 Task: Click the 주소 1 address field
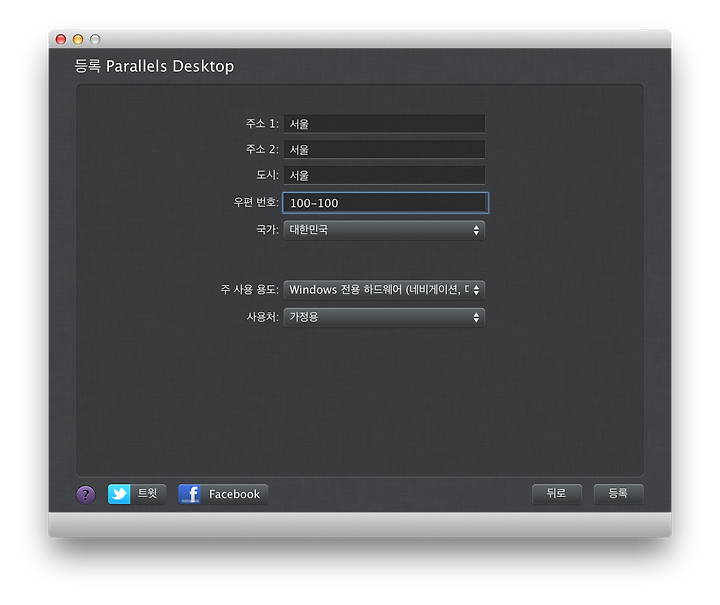tap(384, 124)
